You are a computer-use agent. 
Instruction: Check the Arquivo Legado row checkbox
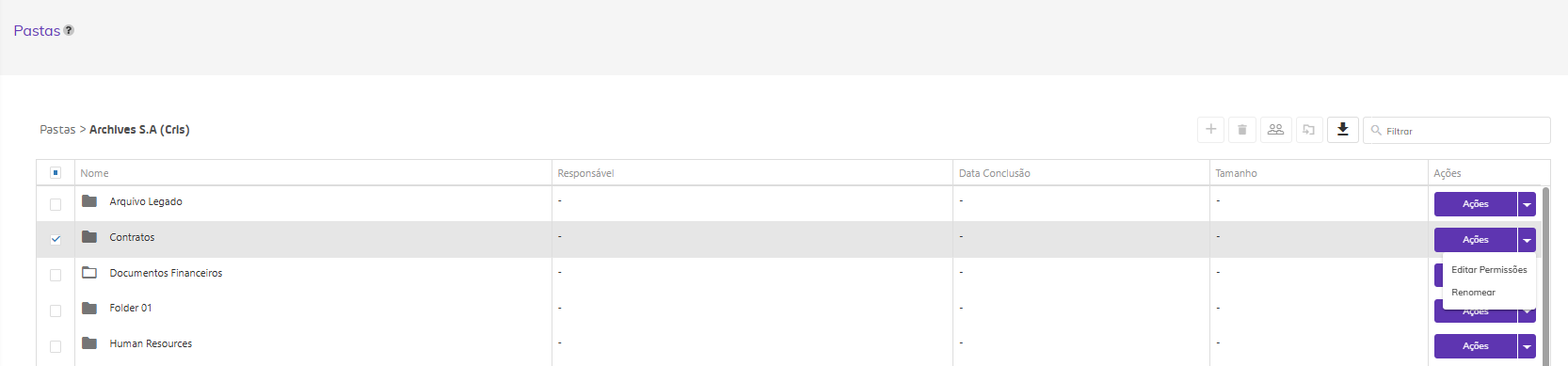(x=56, y=204)
